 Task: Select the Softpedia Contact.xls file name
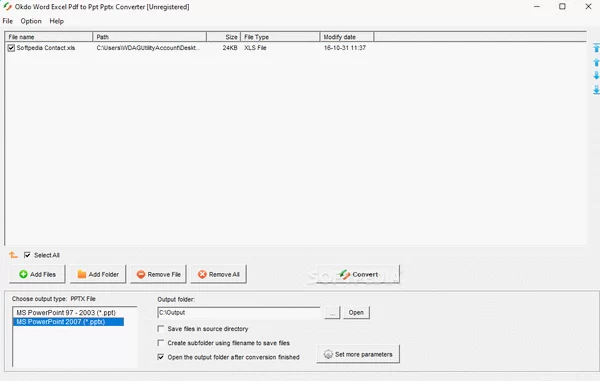pyautogui.click(x=46, y=48)
